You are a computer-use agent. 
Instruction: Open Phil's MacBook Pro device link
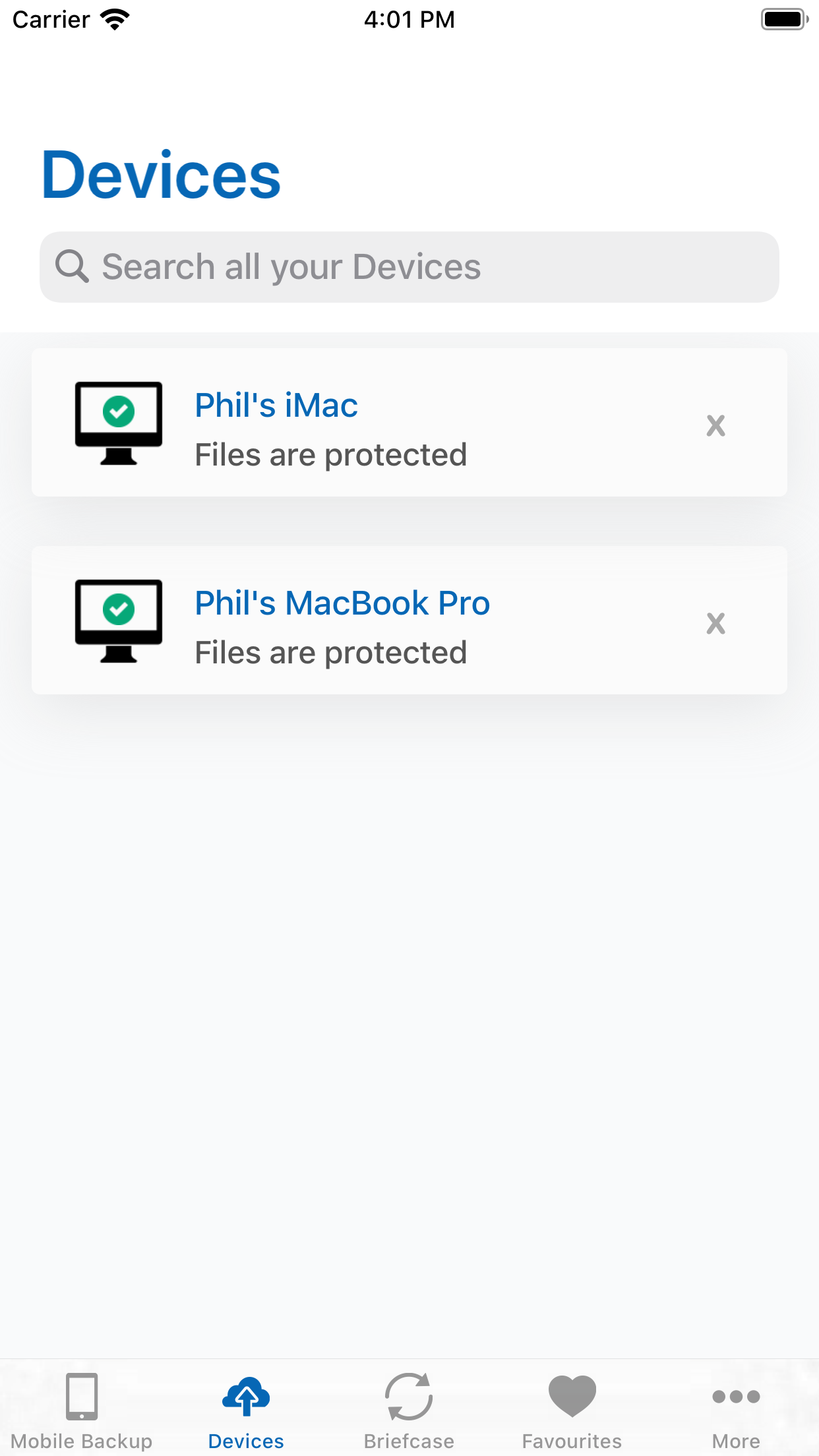[x=342, y=602]
